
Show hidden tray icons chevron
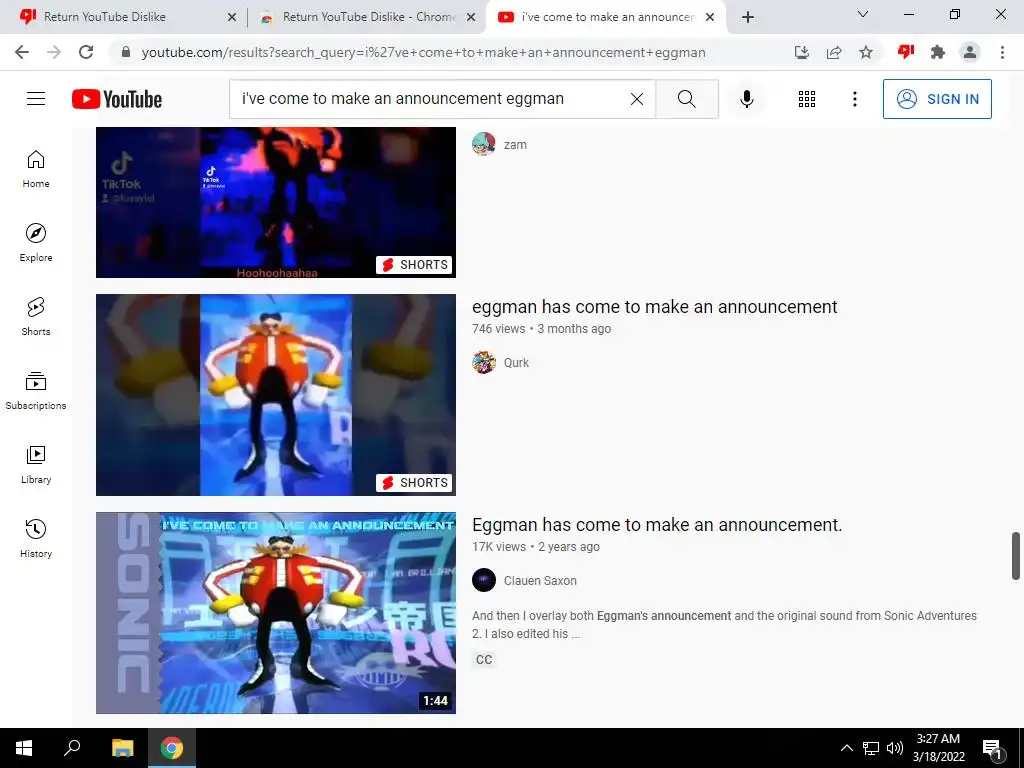846,748
